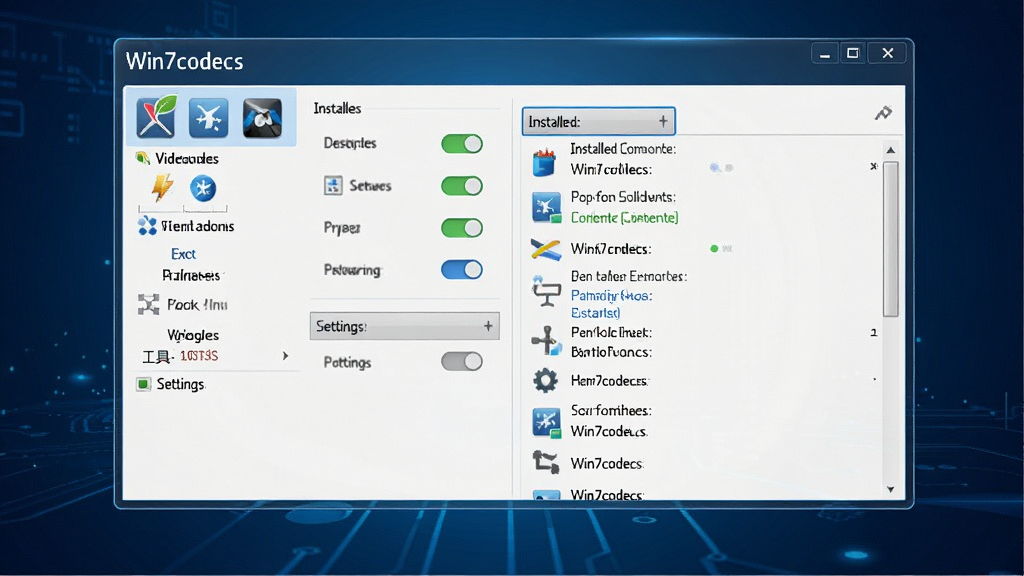Select Pook Hnu in the sidebar

pyautogui.click(x=197, y=305)
